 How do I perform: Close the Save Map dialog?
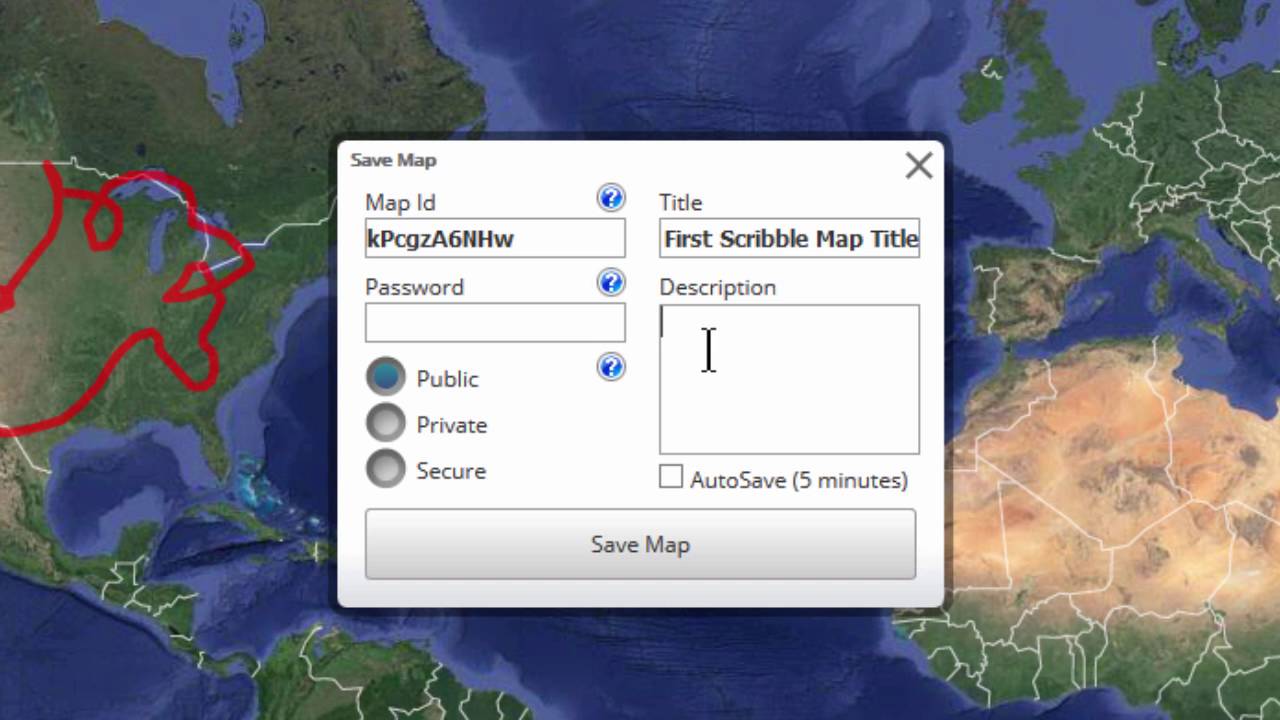918,165
